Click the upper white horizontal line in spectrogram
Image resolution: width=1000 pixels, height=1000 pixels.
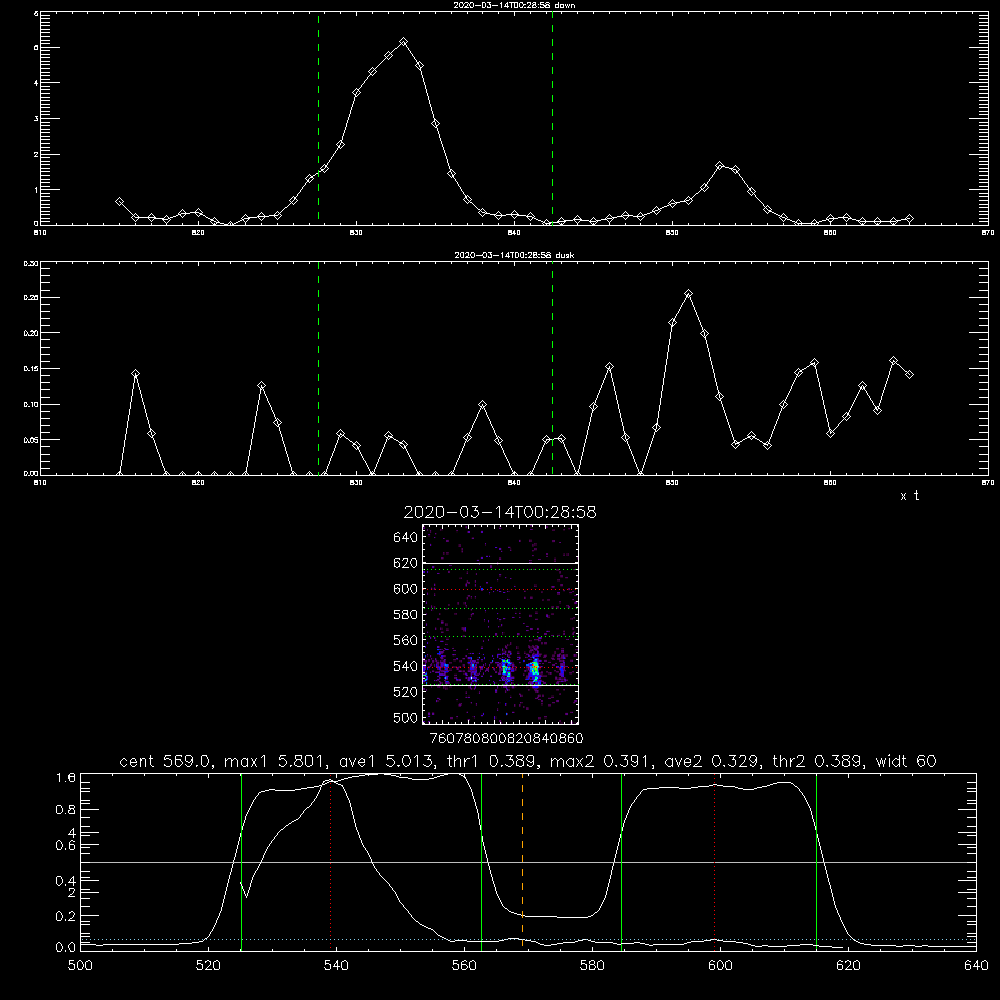coord(500,563)
